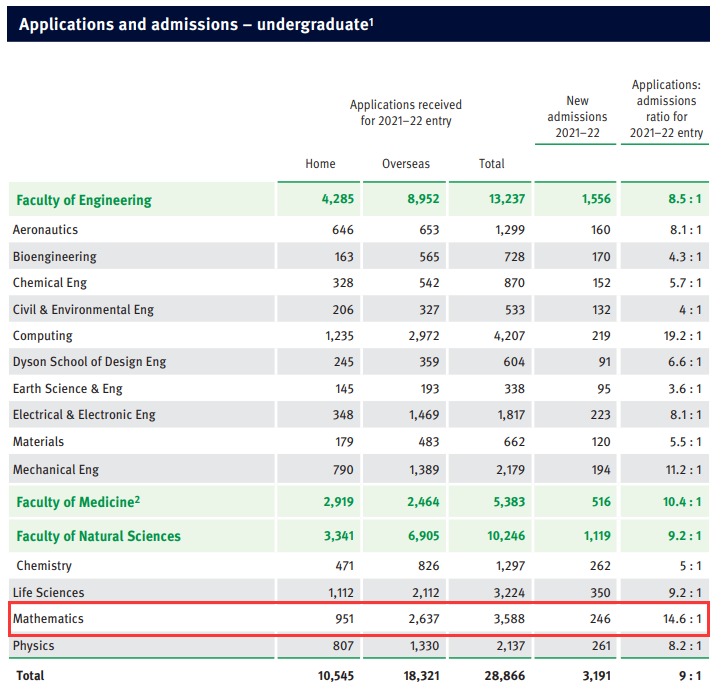Select the 'Aeronautics' row label

coord(45,230)
